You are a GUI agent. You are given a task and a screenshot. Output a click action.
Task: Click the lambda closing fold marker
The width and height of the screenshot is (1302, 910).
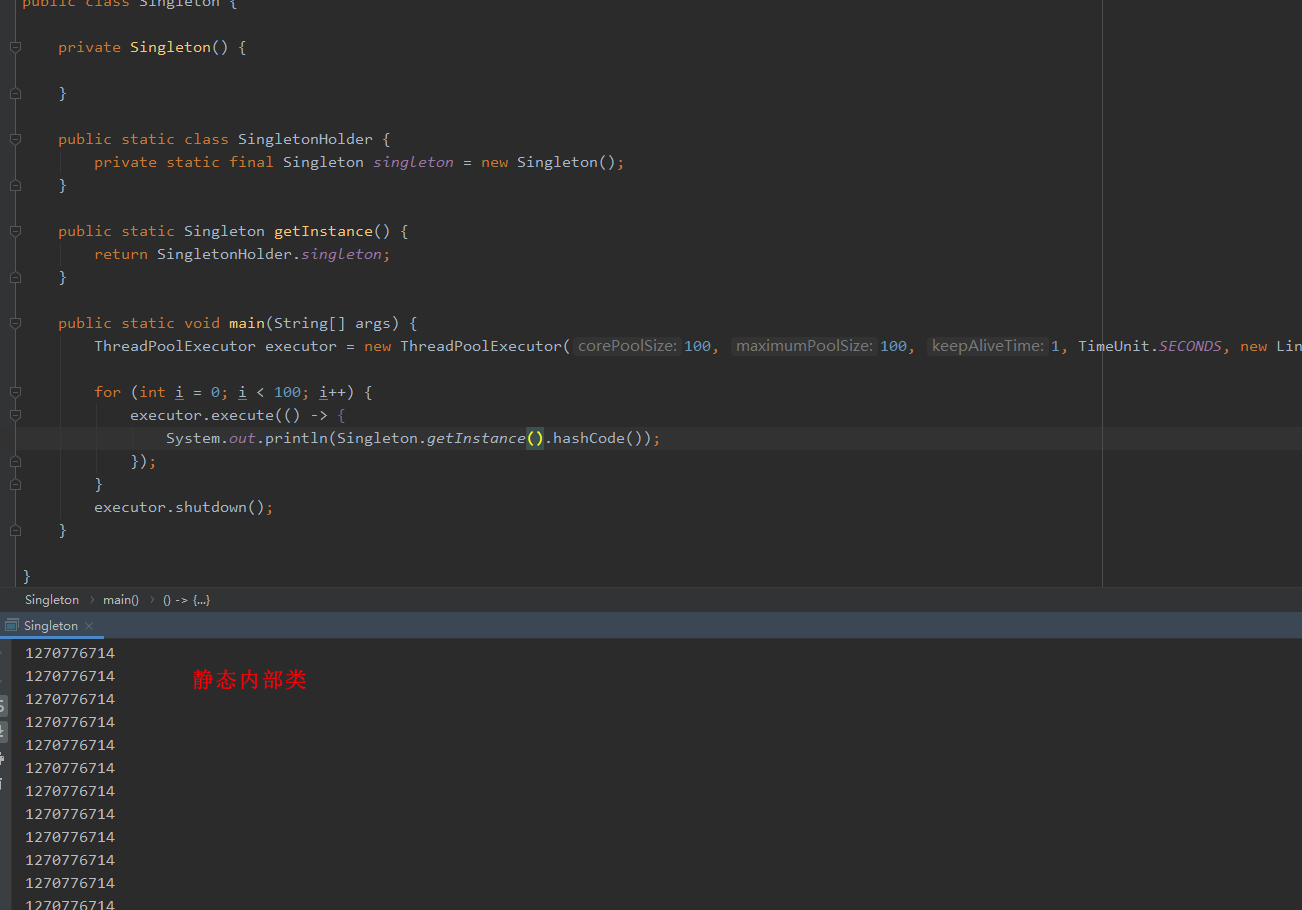tap(15, 461)
